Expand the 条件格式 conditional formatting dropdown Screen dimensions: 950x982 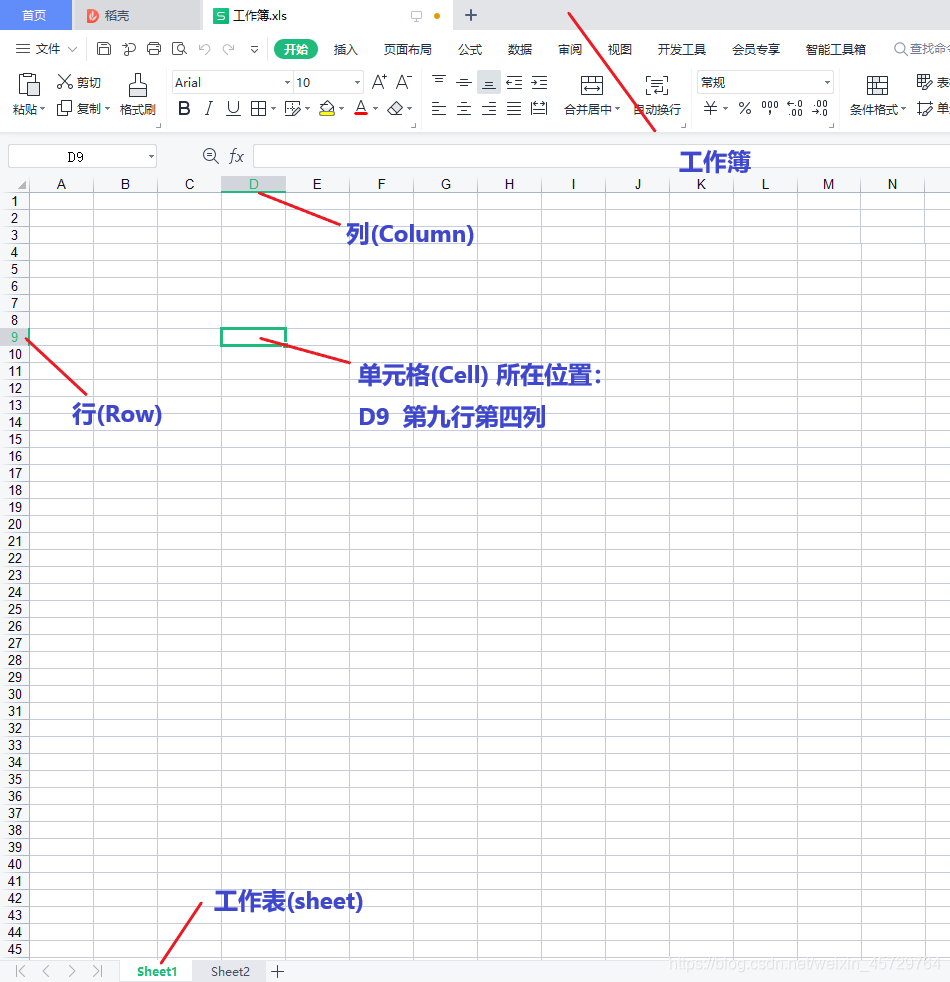coord(904,109)
